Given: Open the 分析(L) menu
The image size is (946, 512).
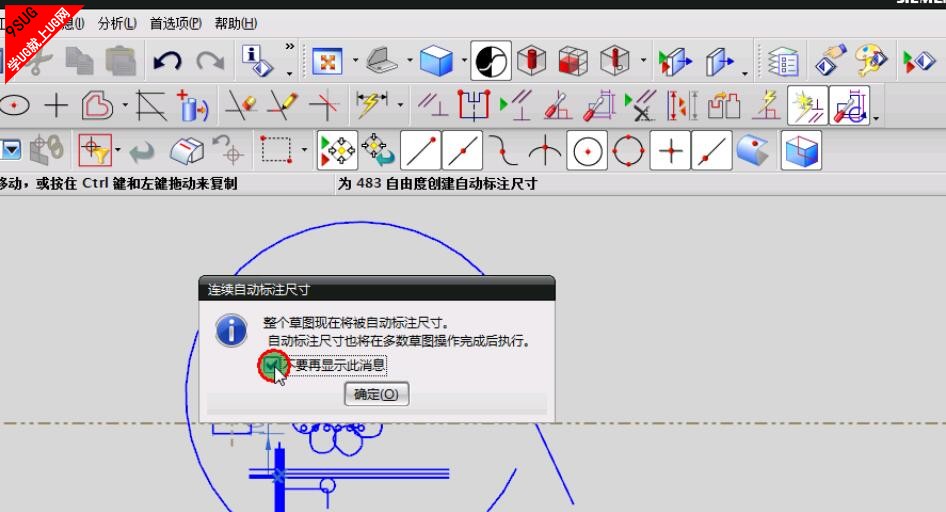Looking at the screenshot, I should point(118,24).
